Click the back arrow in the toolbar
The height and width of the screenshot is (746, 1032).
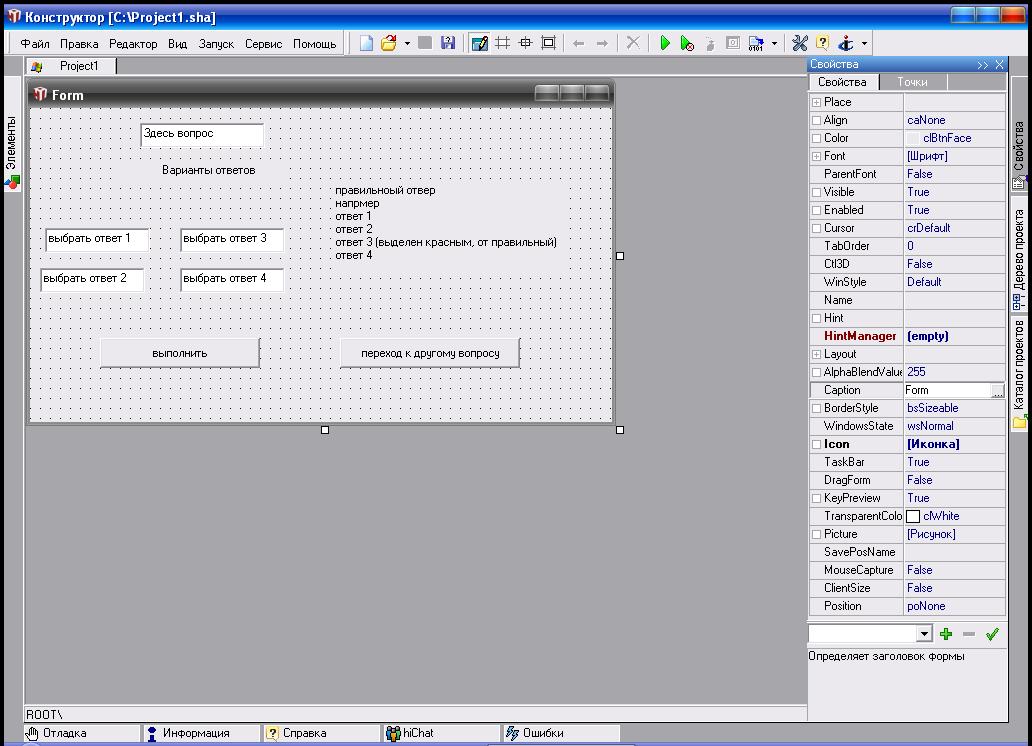point(579,43)
